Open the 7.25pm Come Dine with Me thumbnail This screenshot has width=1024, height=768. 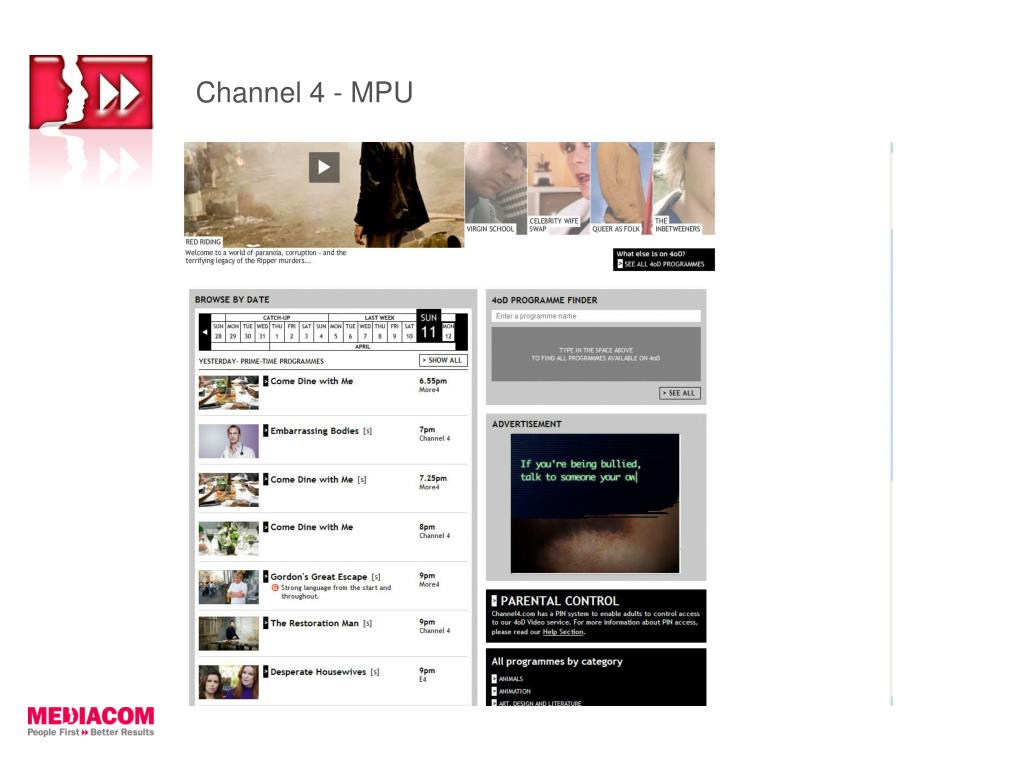tap(229, 490)
